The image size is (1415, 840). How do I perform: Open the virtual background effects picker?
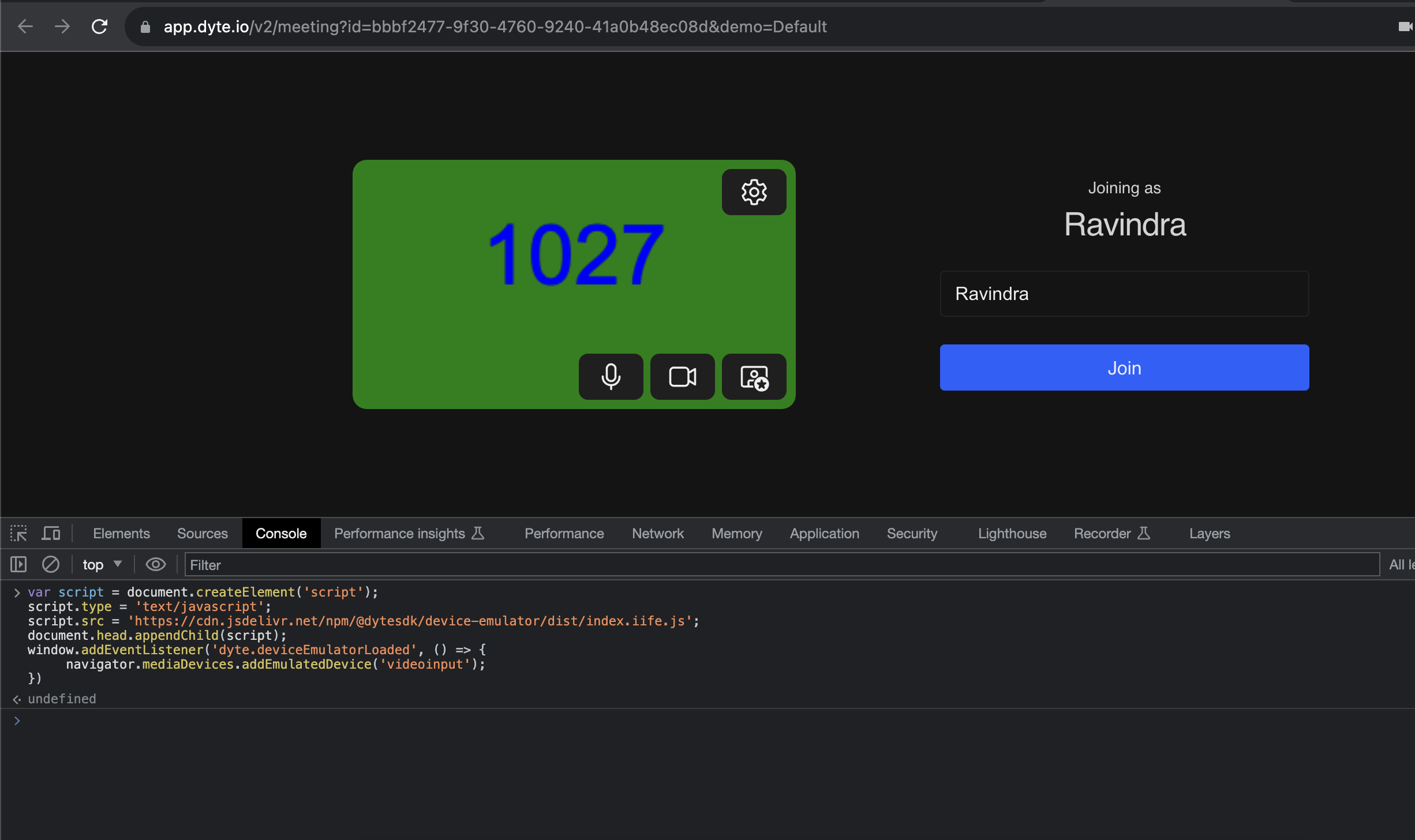(754, 377)
